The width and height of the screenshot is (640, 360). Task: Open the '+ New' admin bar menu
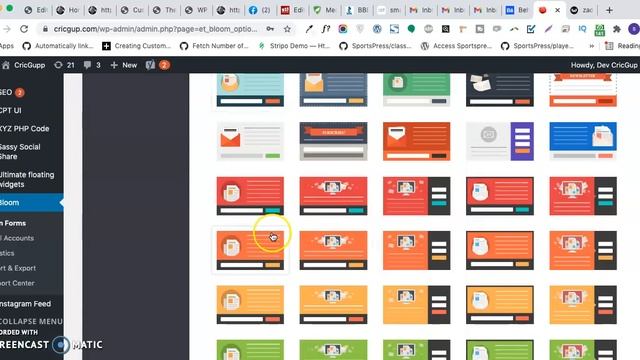point(124,65)
